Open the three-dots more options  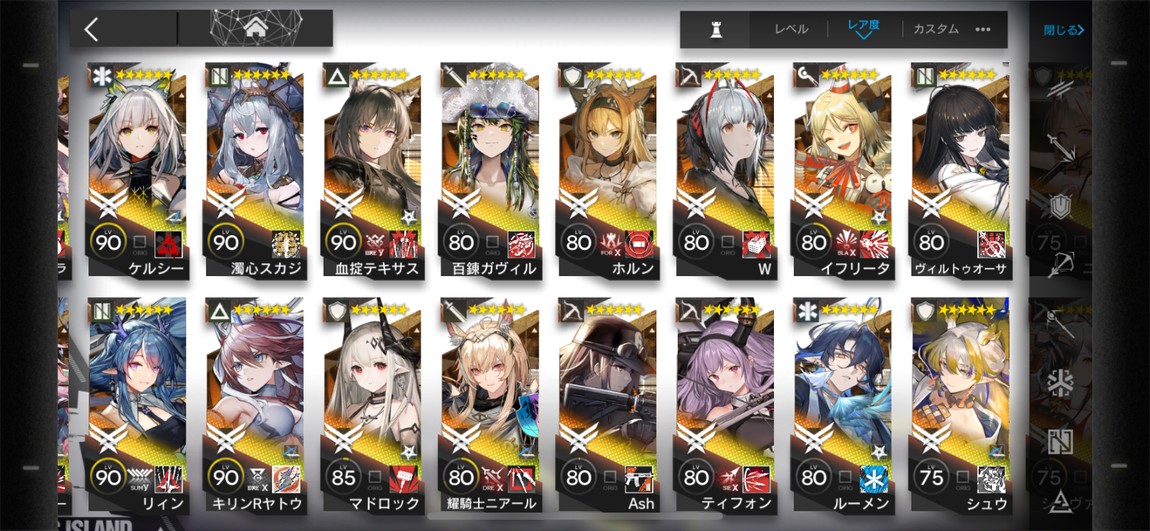click(x=983, y=29)
